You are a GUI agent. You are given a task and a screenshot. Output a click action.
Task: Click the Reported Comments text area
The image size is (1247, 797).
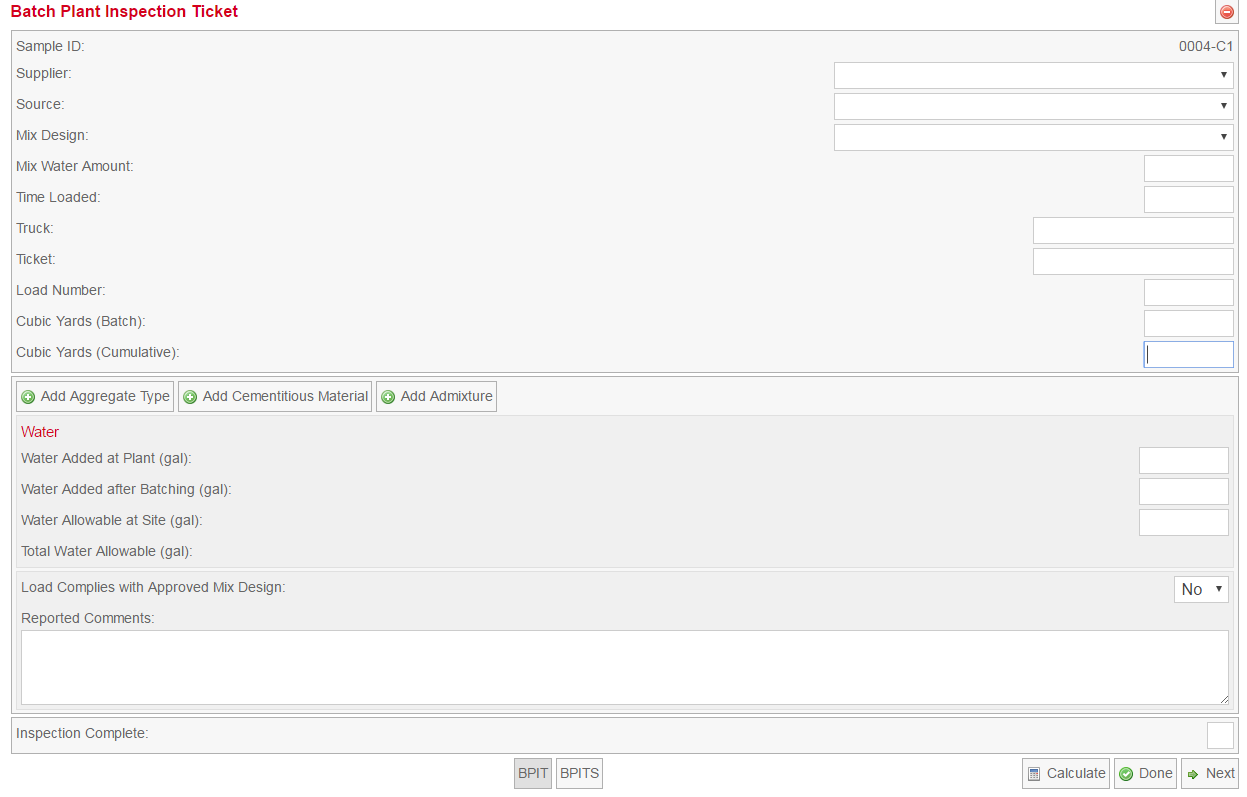624,667
